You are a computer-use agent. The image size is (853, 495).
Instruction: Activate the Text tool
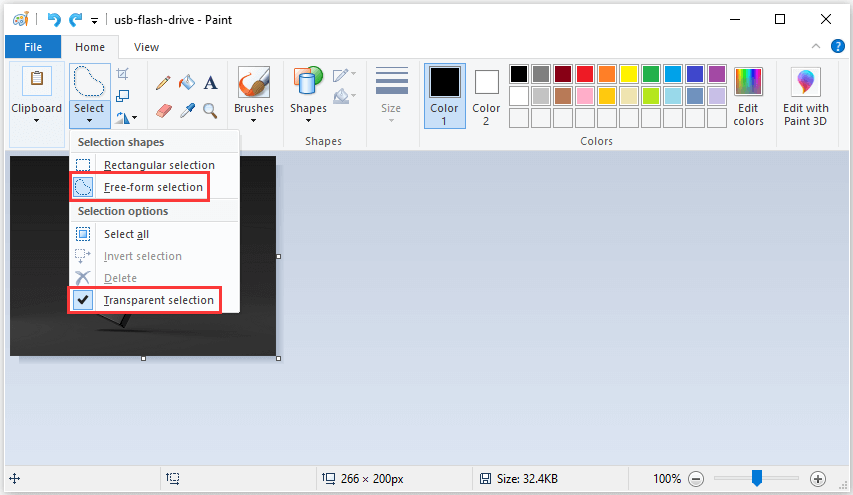211,83
